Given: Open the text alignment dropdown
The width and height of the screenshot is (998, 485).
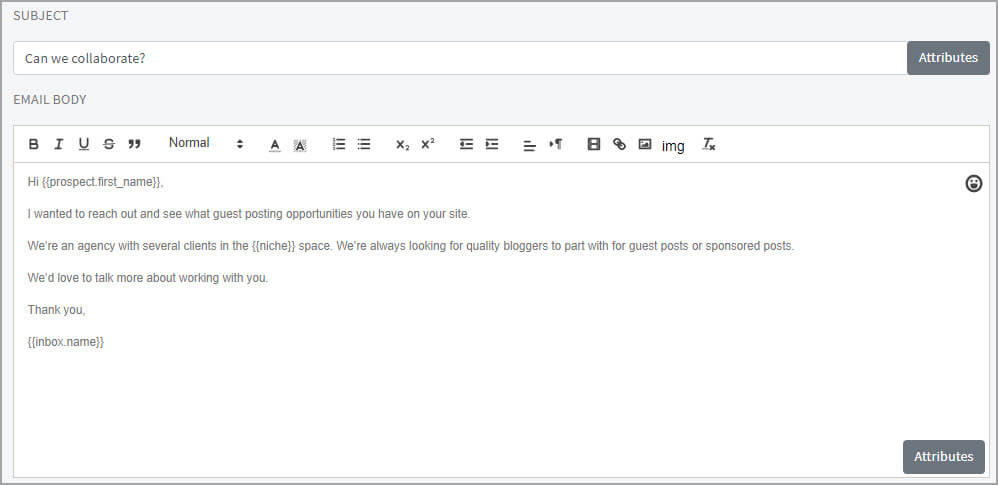Looking at the screenshot, I should 530,144.
